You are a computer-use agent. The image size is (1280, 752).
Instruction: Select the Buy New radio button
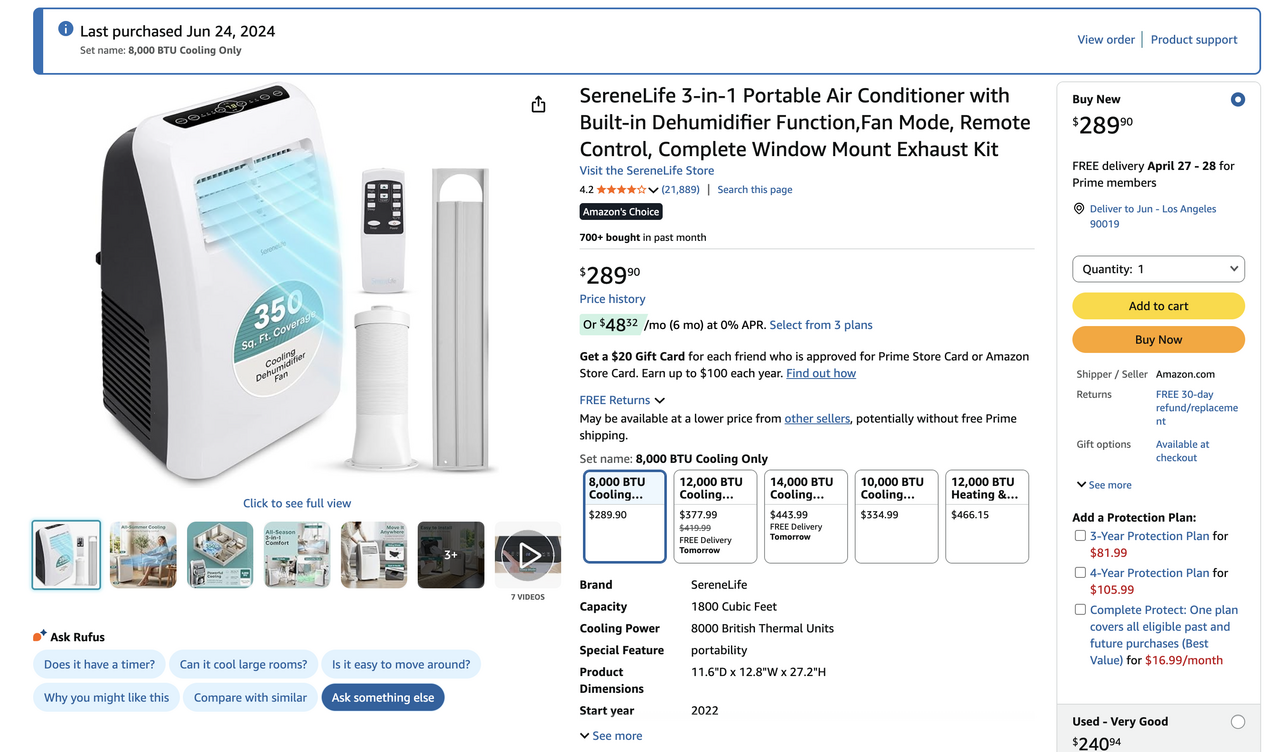[1238, 99]
